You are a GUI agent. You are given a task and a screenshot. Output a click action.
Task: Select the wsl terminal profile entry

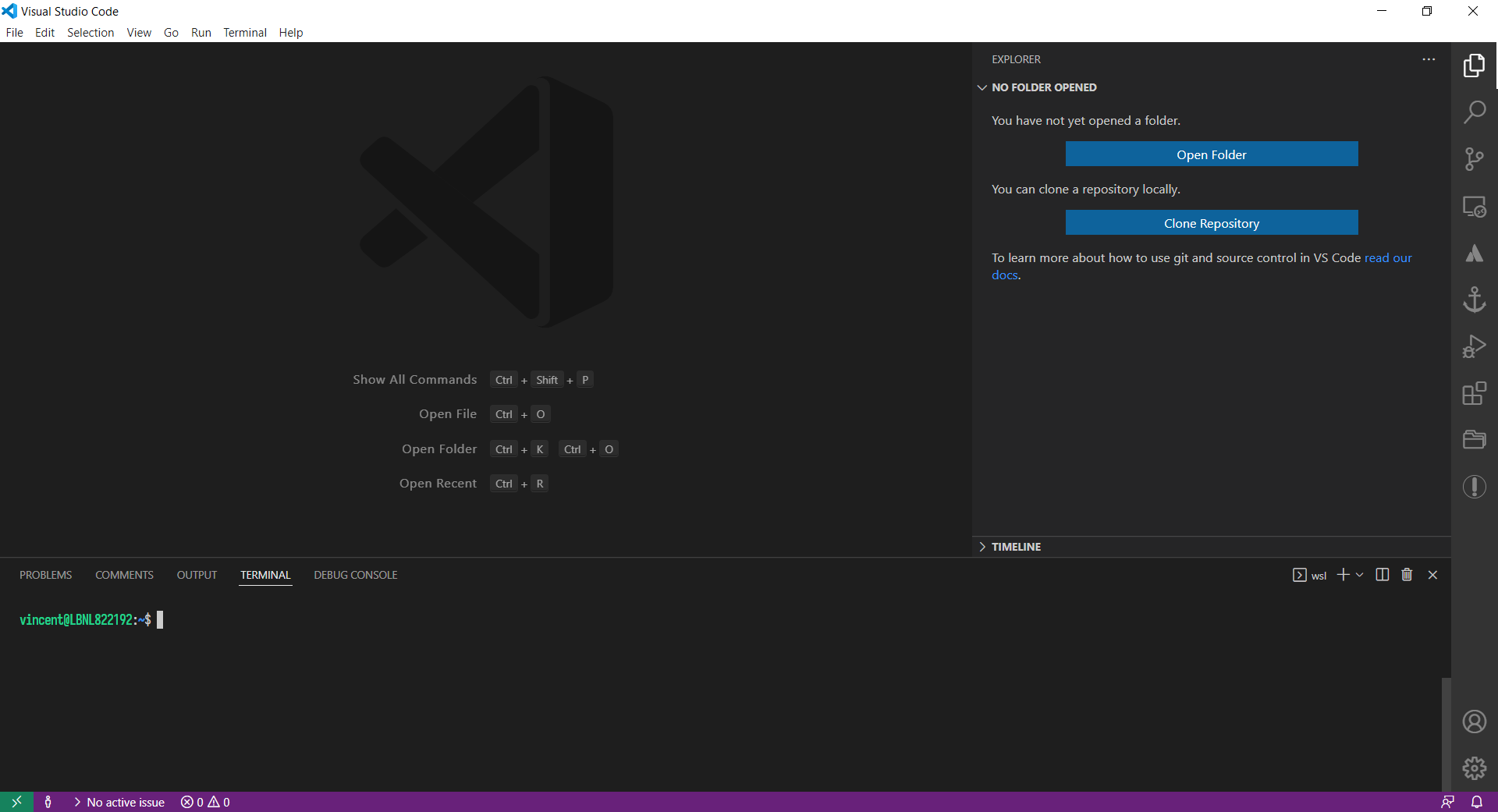pos(1309,576)
